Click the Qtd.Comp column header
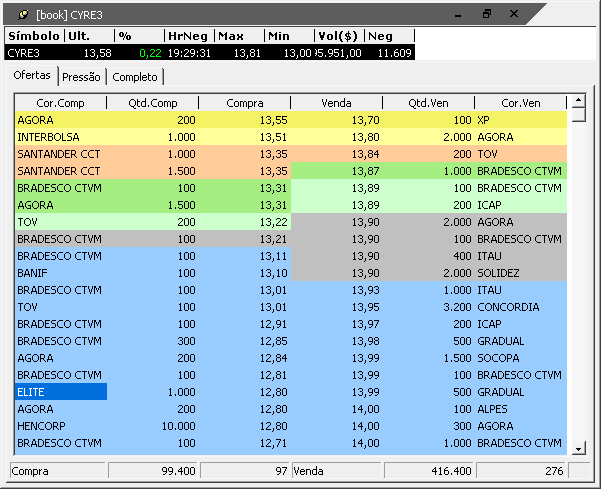601x489 pixels. (153, 103)
